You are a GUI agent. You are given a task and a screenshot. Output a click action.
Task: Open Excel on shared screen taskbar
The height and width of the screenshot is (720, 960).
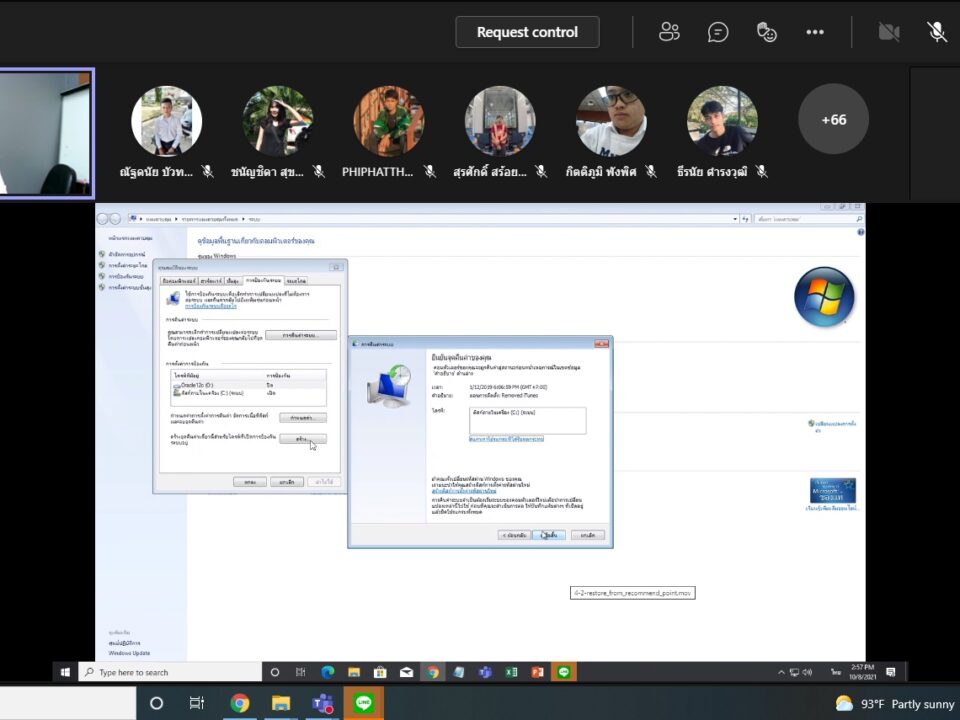(x=511, y=672)
